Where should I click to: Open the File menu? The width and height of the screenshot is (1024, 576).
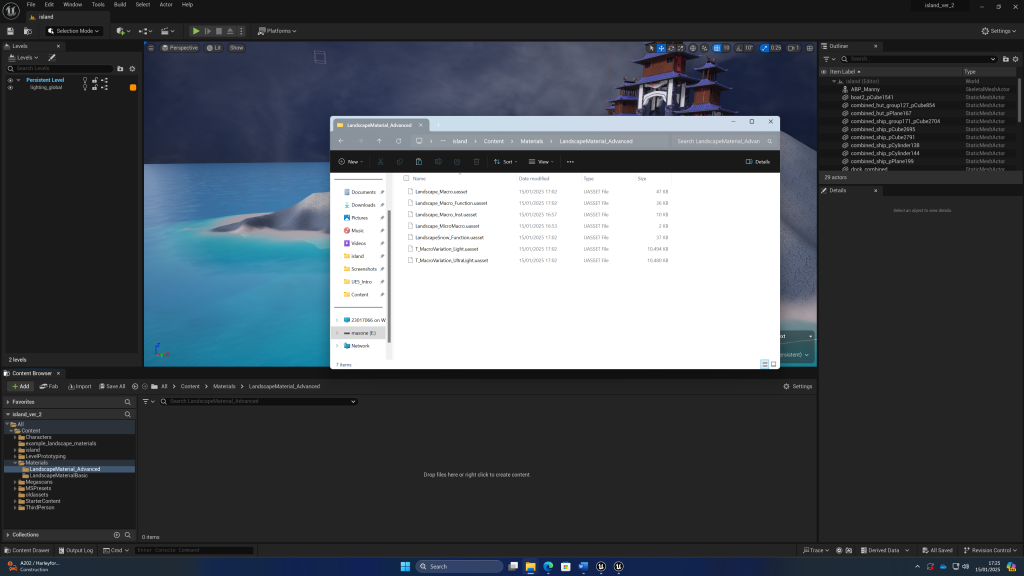(x=31, y=5)
